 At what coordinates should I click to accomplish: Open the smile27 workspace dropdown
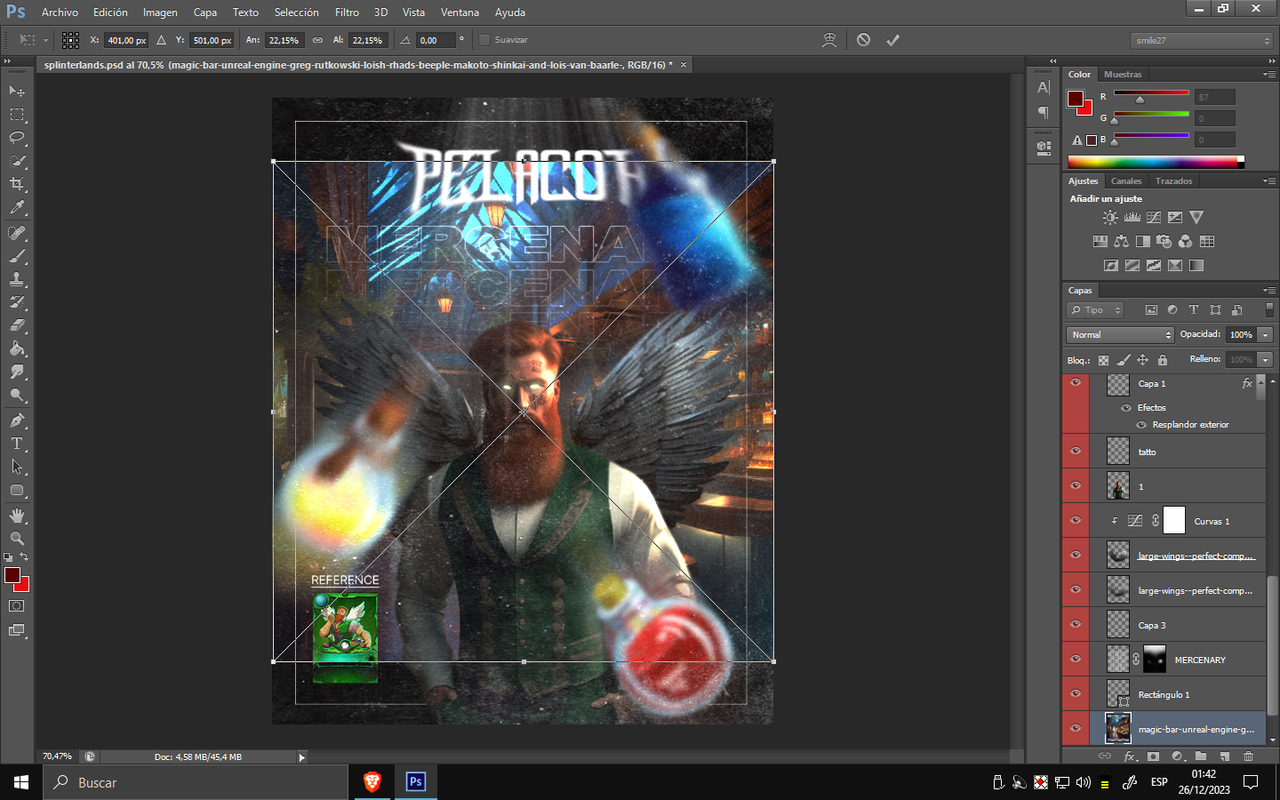click(x=1202, y=40)
